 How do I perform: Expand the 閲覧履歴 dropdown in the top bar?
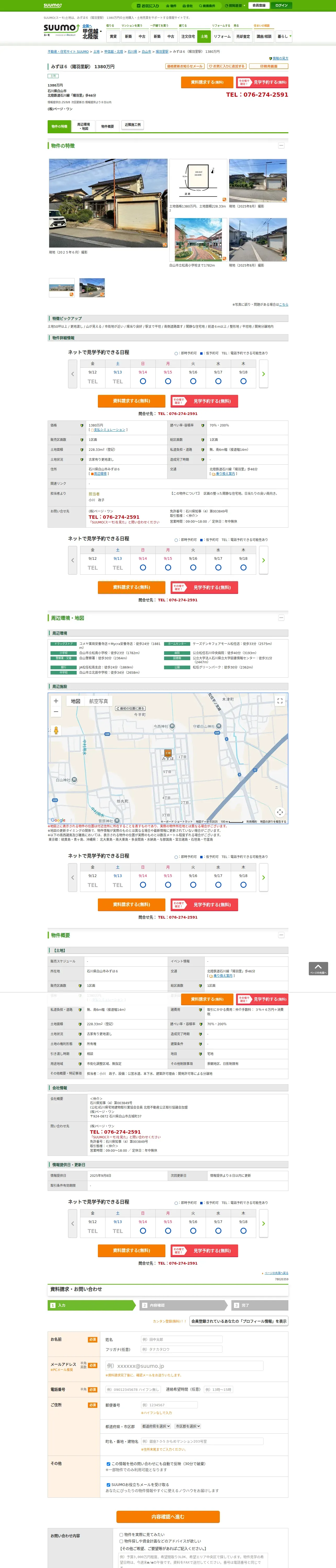point(235,5)
